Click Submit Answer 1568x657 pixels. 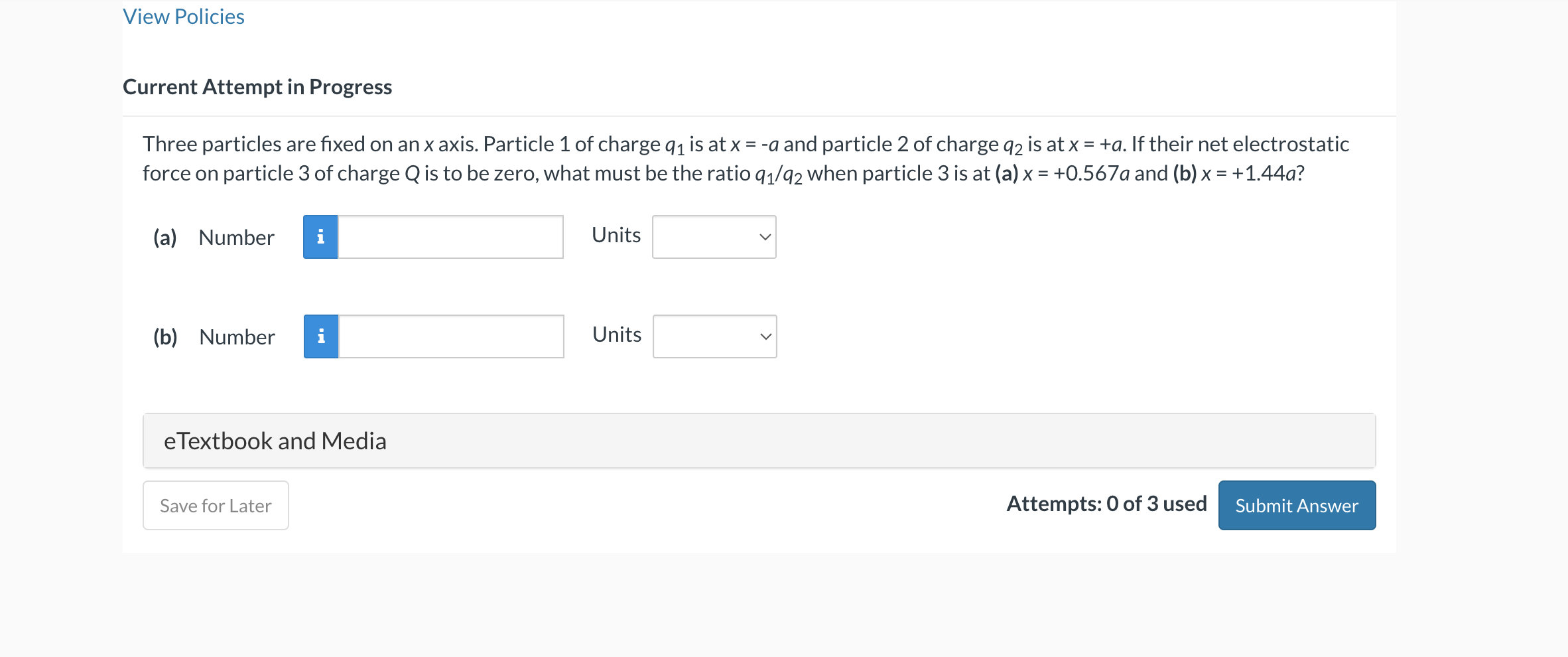(x=1296, y=505)
